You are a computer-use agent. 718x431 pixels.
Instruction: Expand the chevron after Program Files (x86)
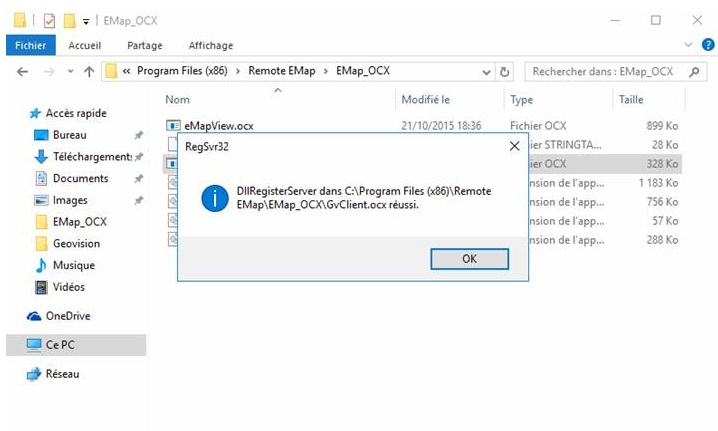[238, 71]
